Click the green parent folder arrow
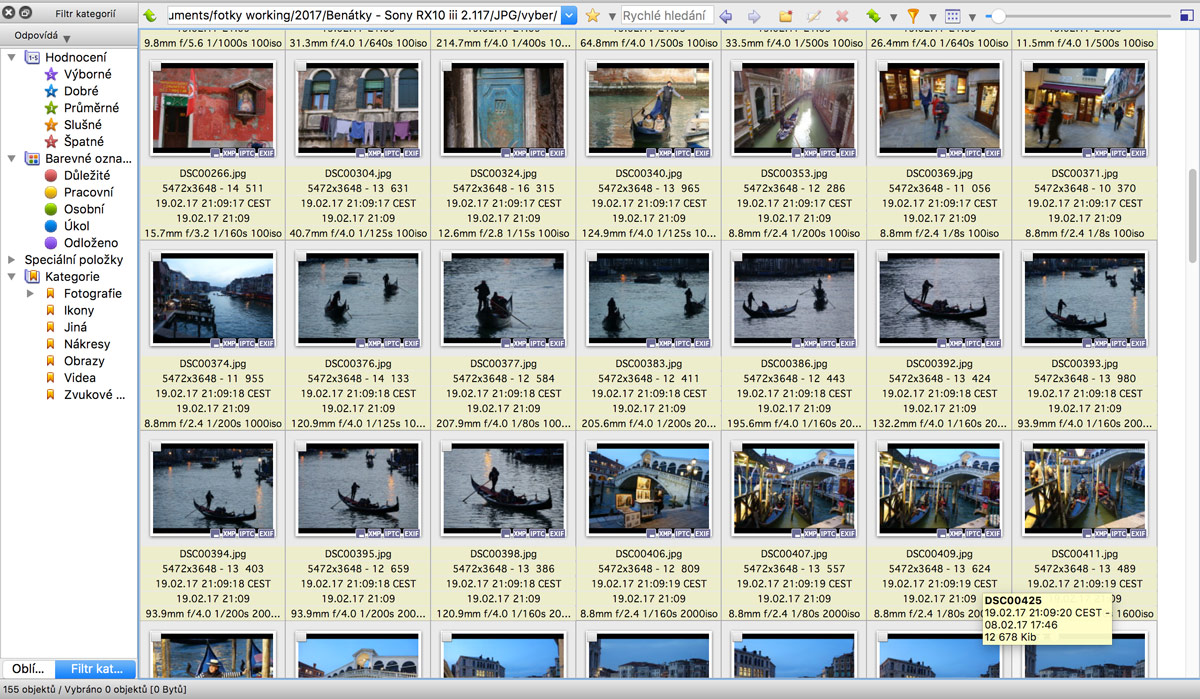This screenshot has height=699, width=1200. (x=150, y=16)
